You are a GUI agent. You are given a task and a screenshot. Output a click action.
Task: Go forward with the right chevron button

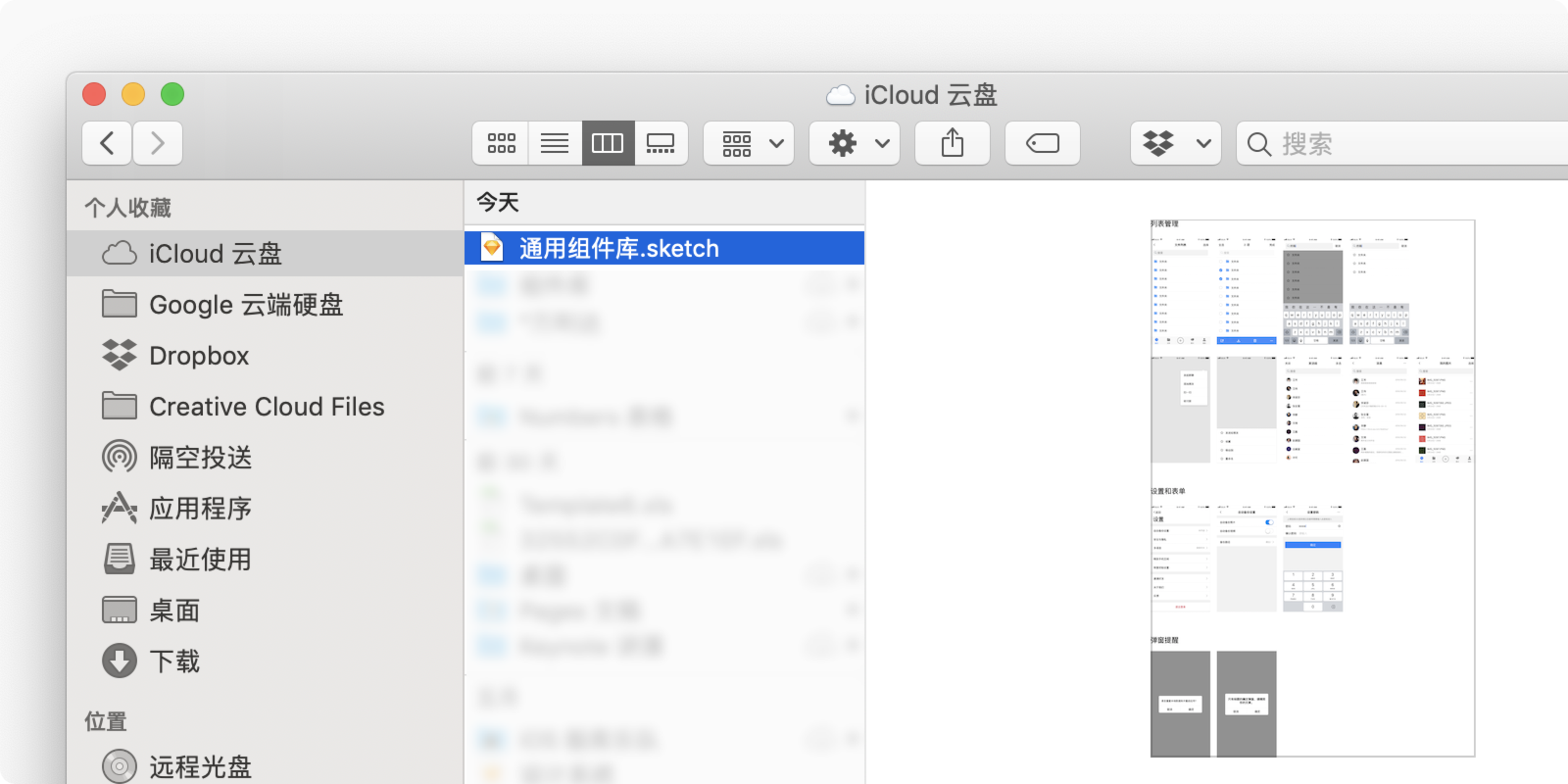point(158,144)
